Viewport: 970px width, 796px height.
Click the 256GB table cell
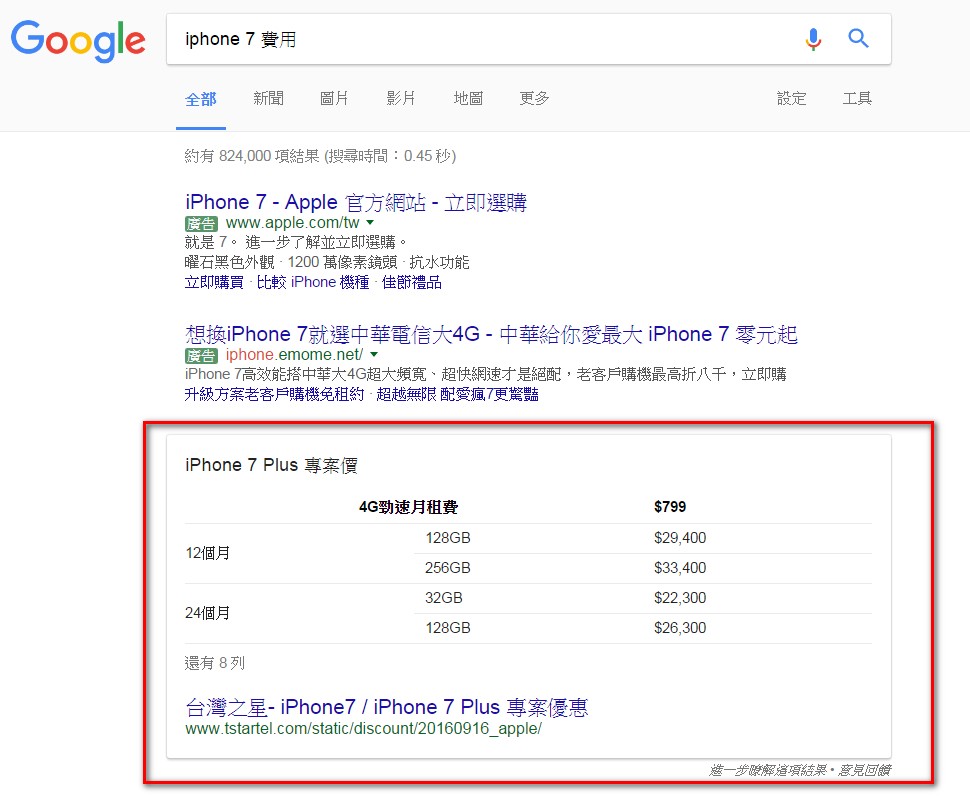(447, 568)
